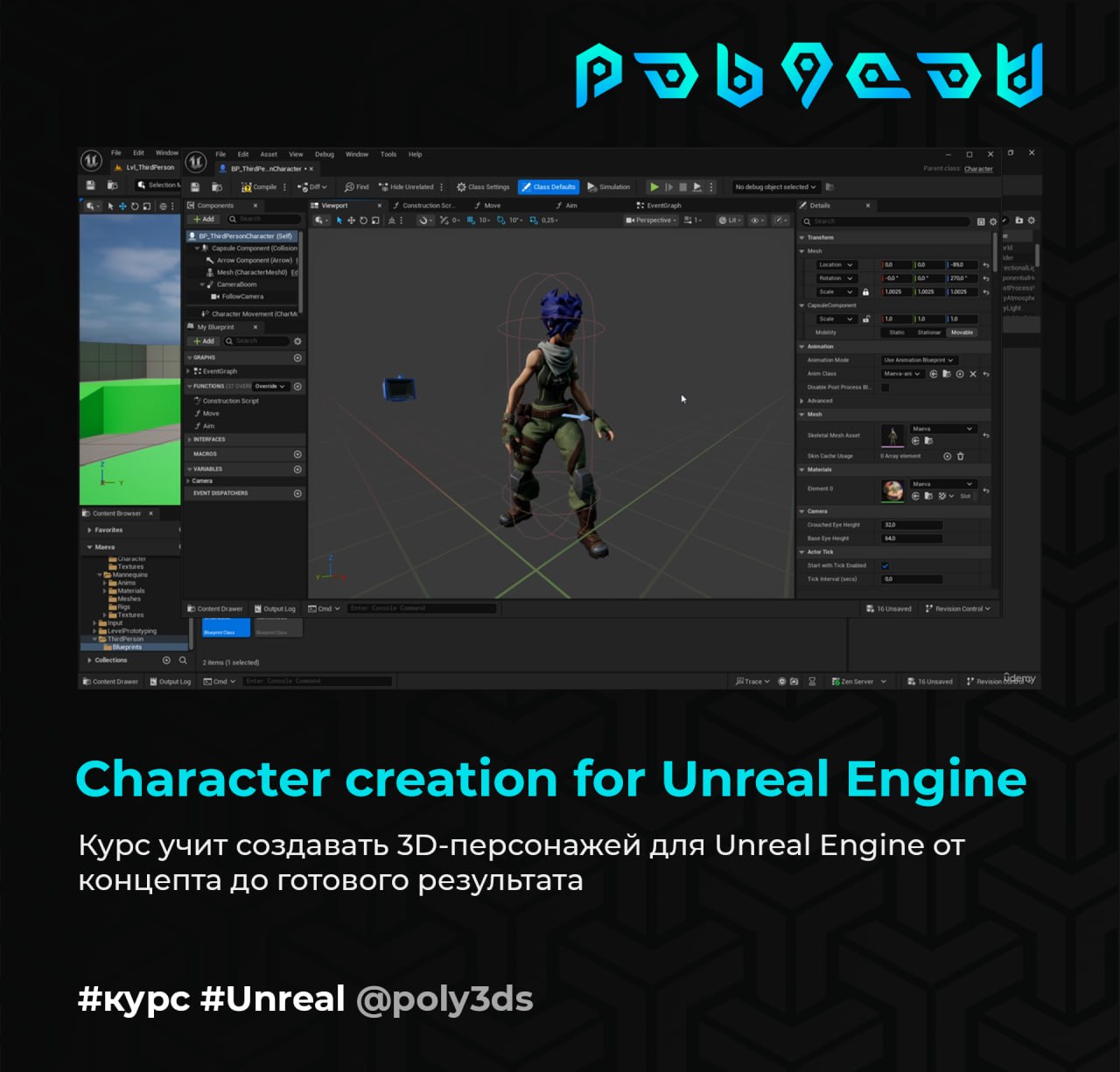Toggle the Mesh Scale lock icon
Screen dimensions: 1120x1072
[866, 292]
